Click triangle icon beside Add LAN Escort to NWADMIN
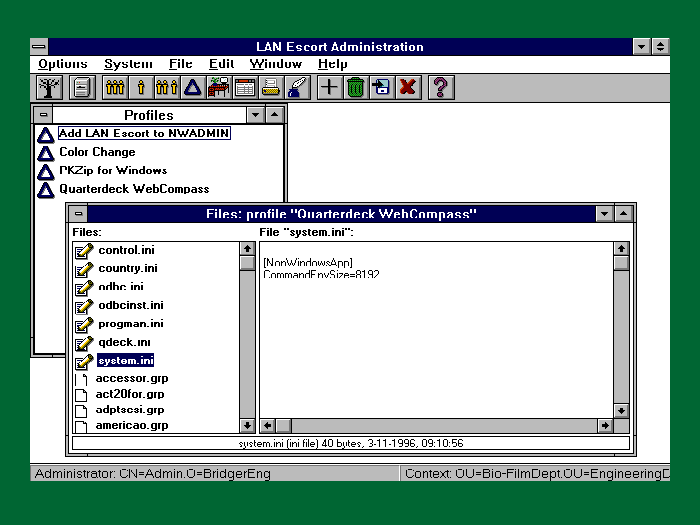The width and height of the screenshot is (700, 525). (46, 134)
